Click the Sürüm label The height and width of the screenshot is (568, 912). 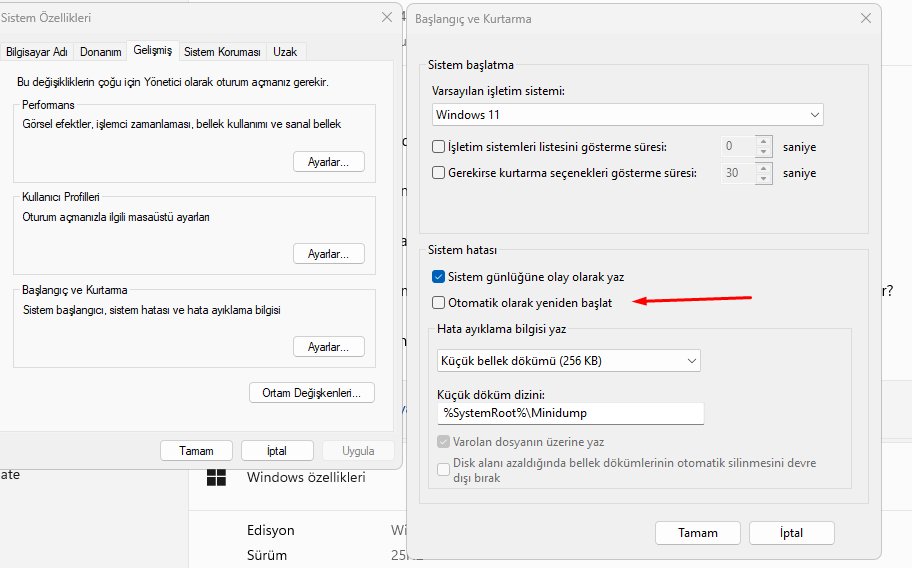coord(266,555)
